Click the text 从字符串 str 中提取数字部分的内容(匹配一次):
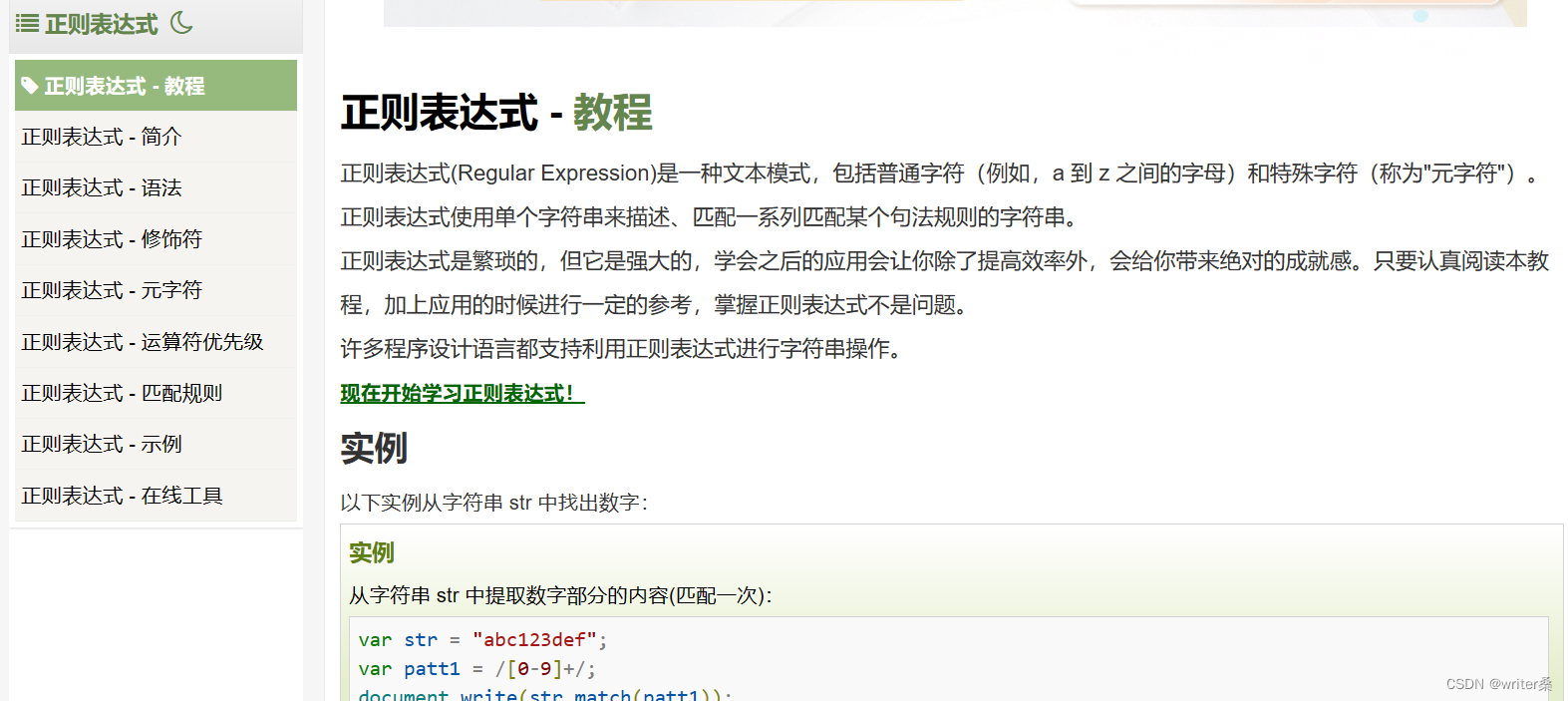The image size is (1568, 701). click(560, 595)
